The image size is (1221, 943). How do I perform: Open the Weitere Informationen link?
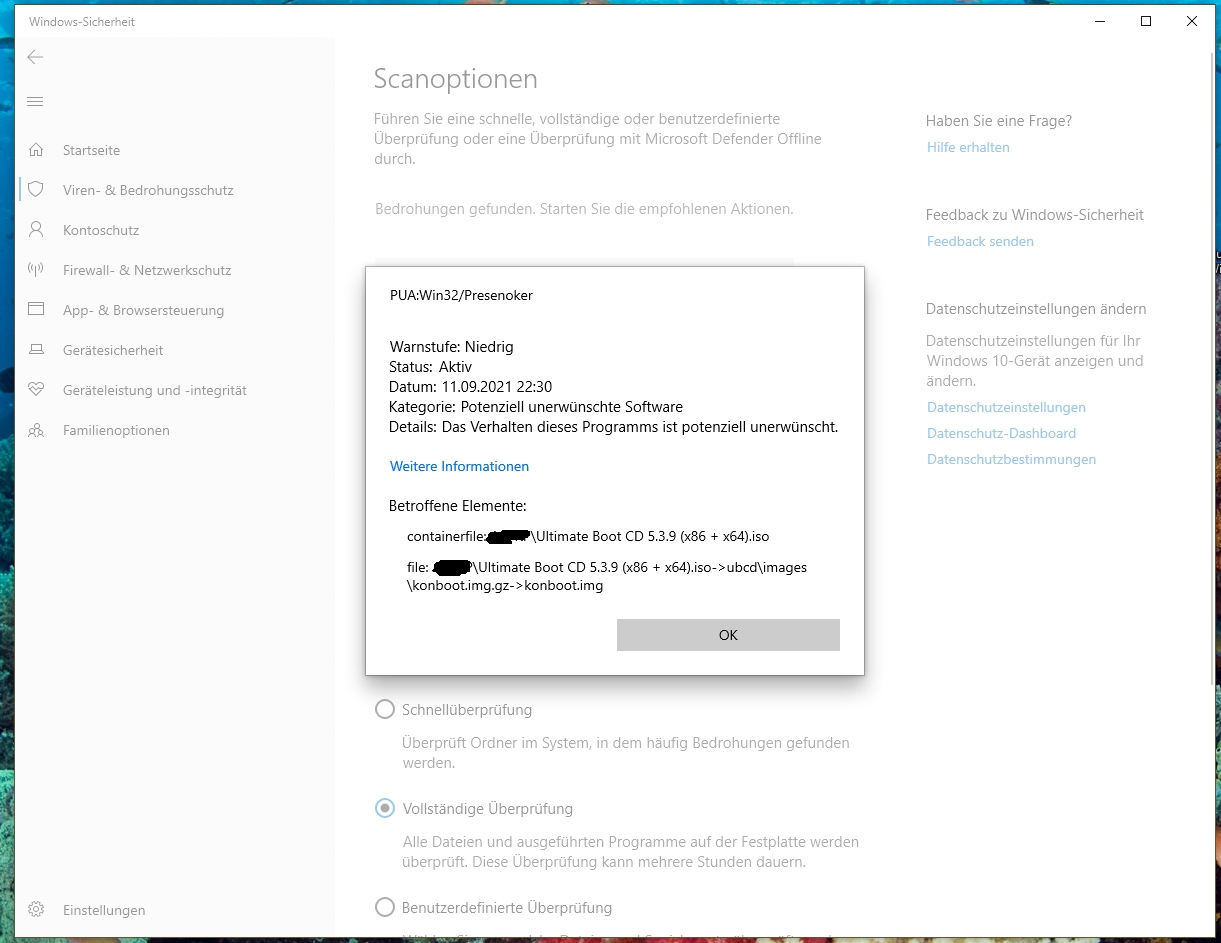tap(459, 466)
